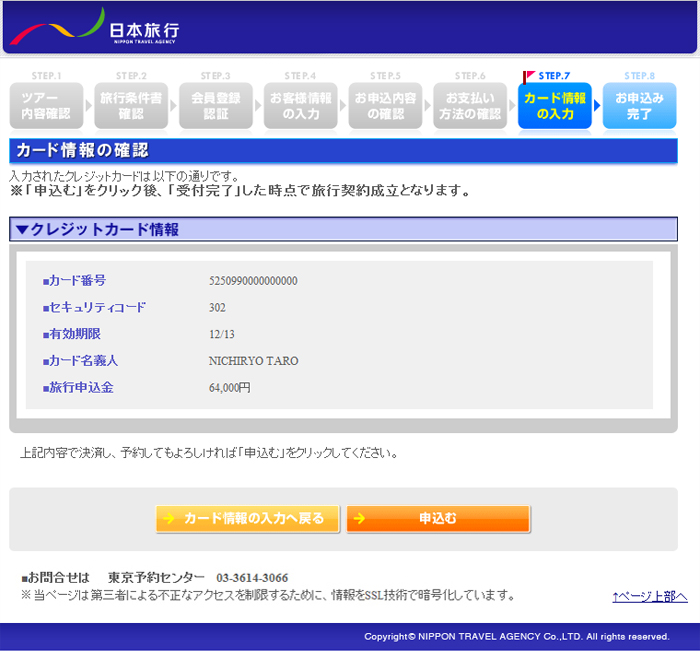Click the phone number 03-3614-3066

click(x=252, y=578)
